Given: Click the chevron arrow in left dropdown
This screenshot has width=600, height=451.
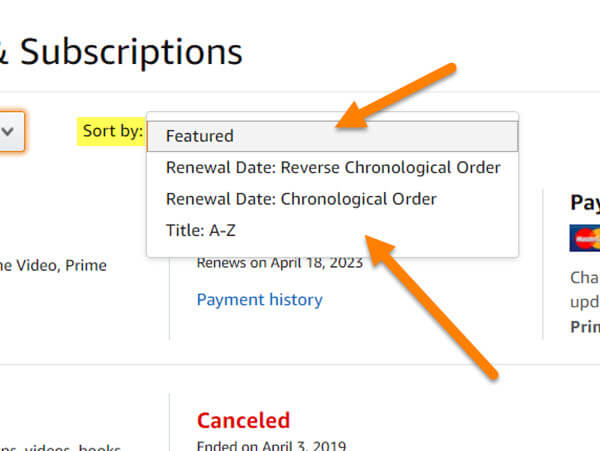Looking at the screenshot, I should pos(8,132).
